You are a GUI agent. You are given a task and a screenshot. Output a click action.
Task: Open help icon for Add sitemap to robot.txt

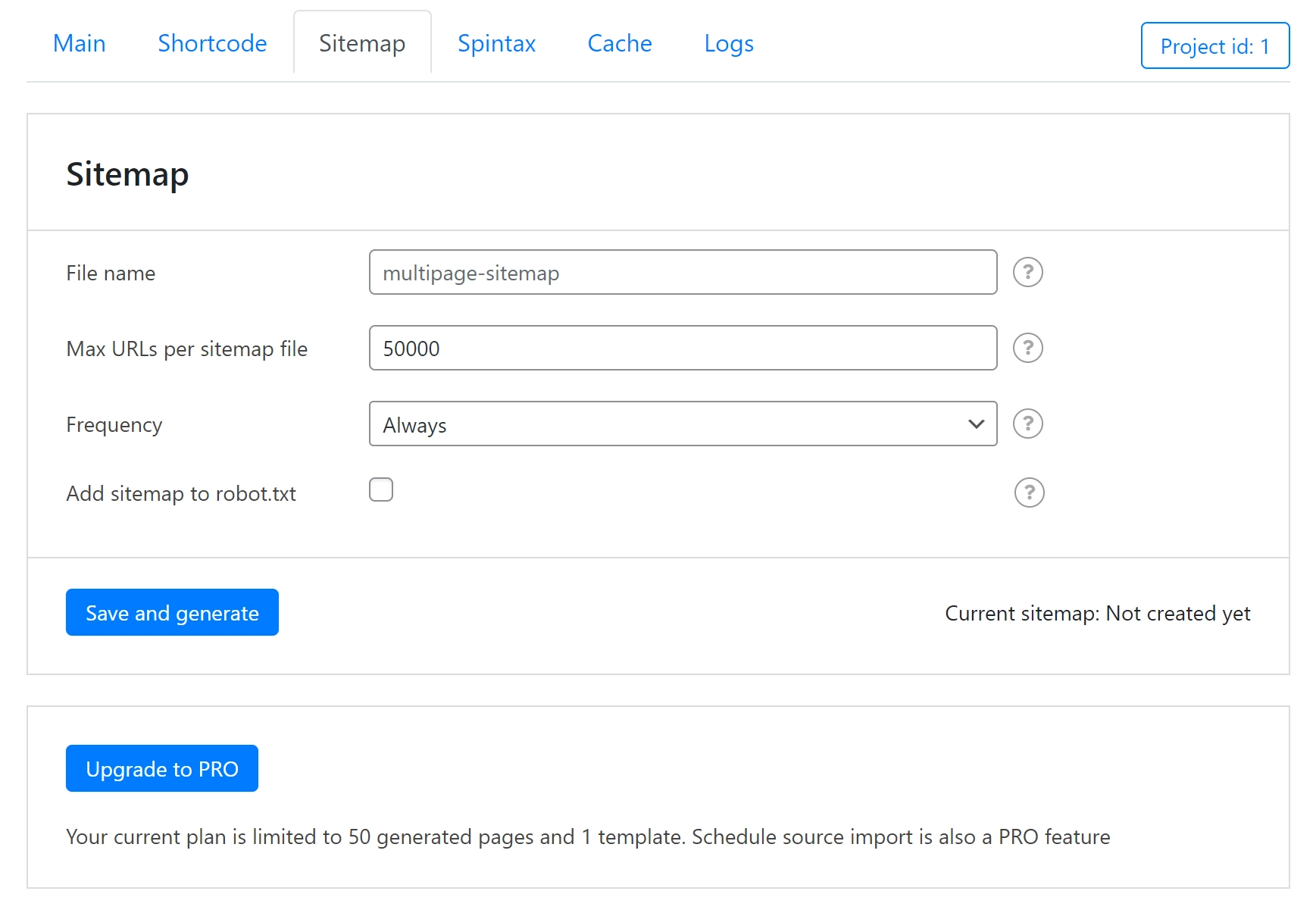pos(1029,492)
